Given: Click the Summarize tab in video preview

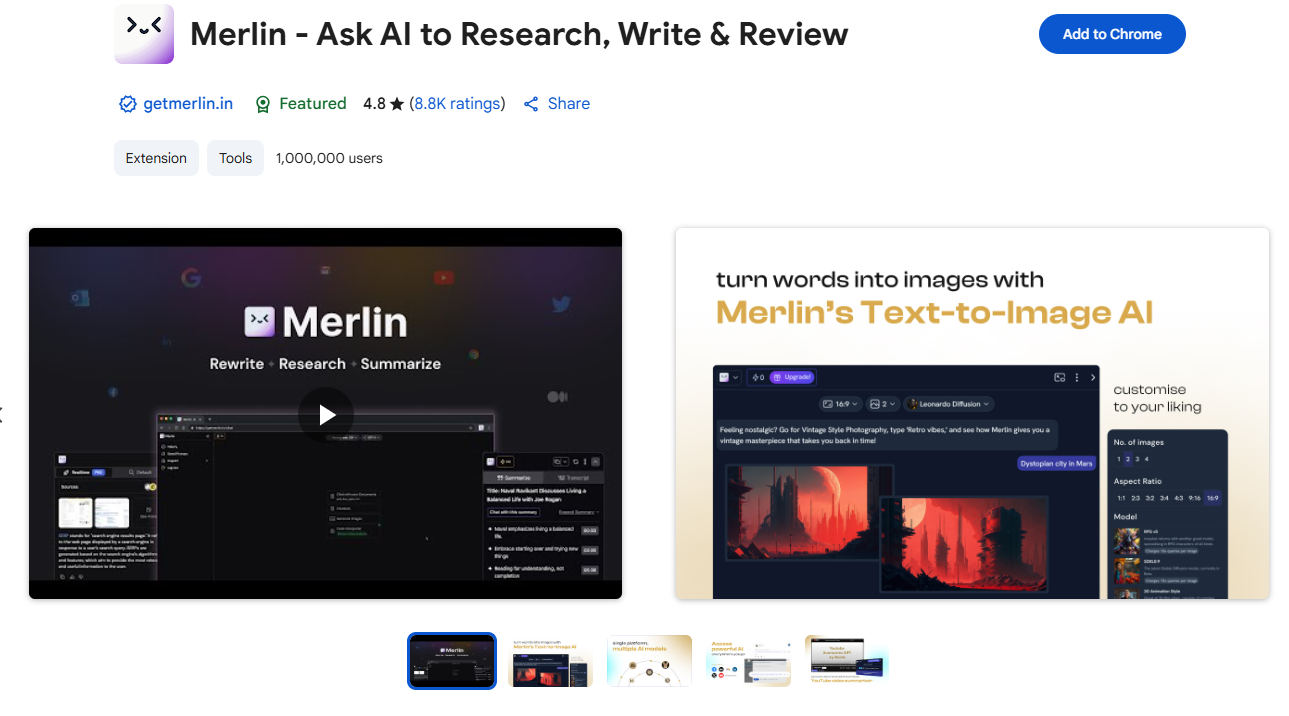Looking at the screenshot, I should (x=514, y=478).
